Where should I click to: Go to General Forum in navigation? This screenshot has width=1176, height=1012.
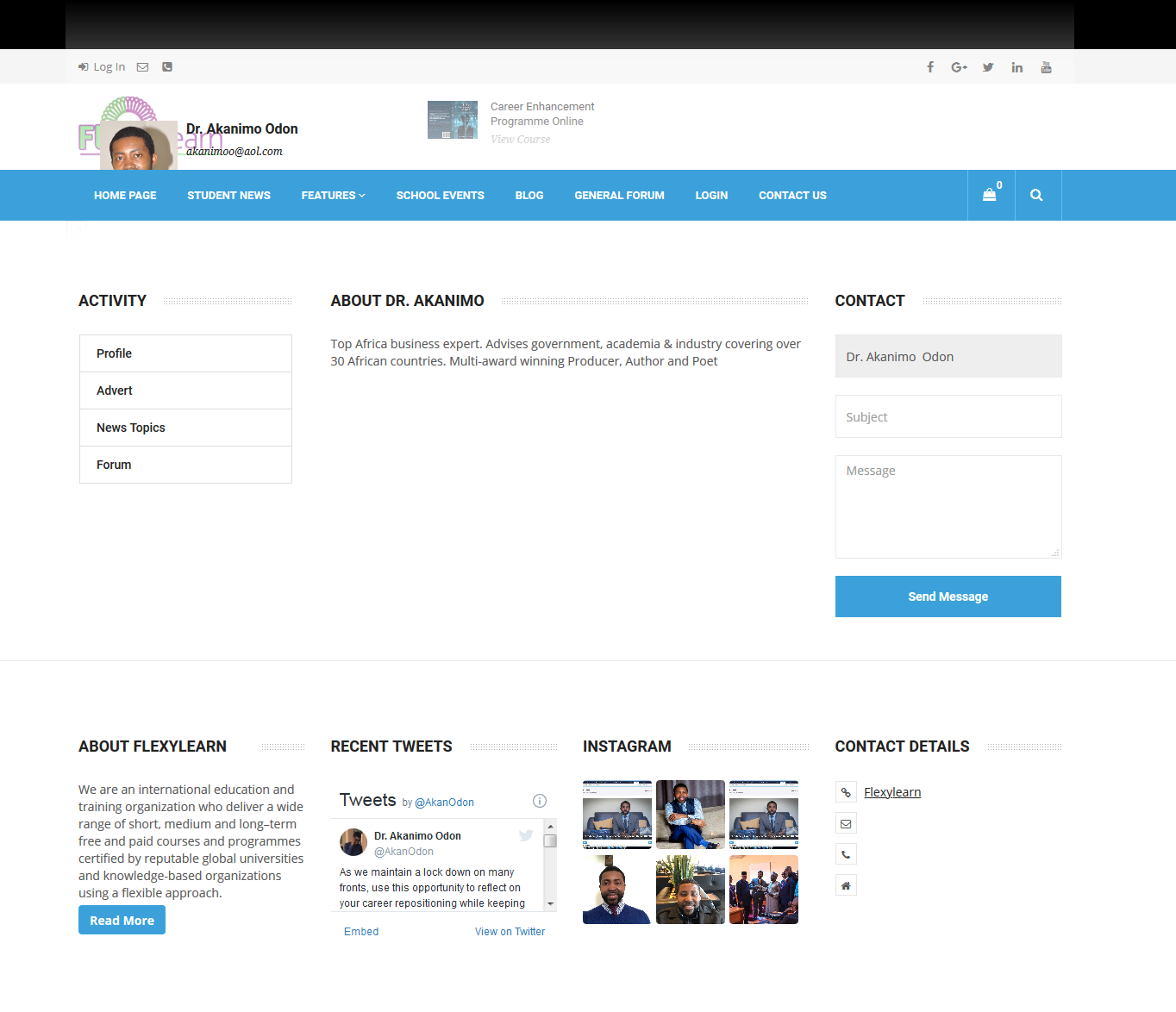click(619, 196)
